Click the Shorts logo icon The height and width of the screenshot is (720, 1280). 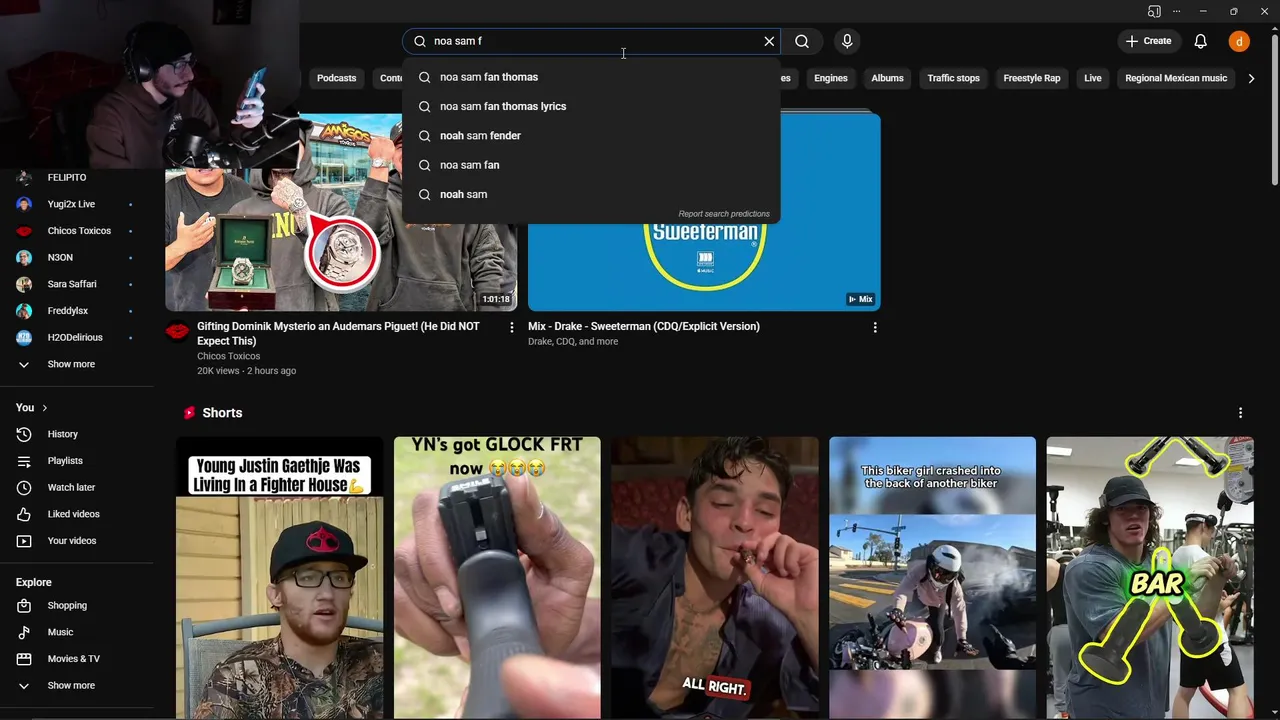189,413
